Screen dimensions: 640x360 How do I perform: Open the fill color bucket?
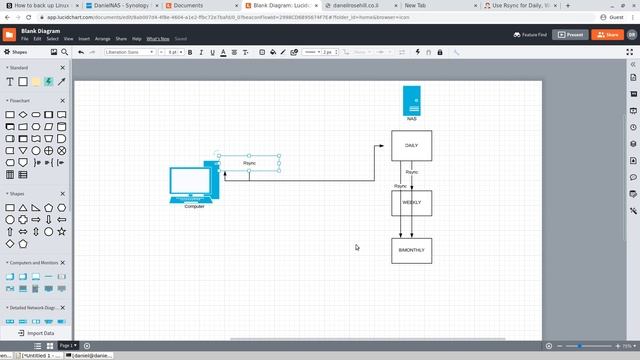point(273,52)
